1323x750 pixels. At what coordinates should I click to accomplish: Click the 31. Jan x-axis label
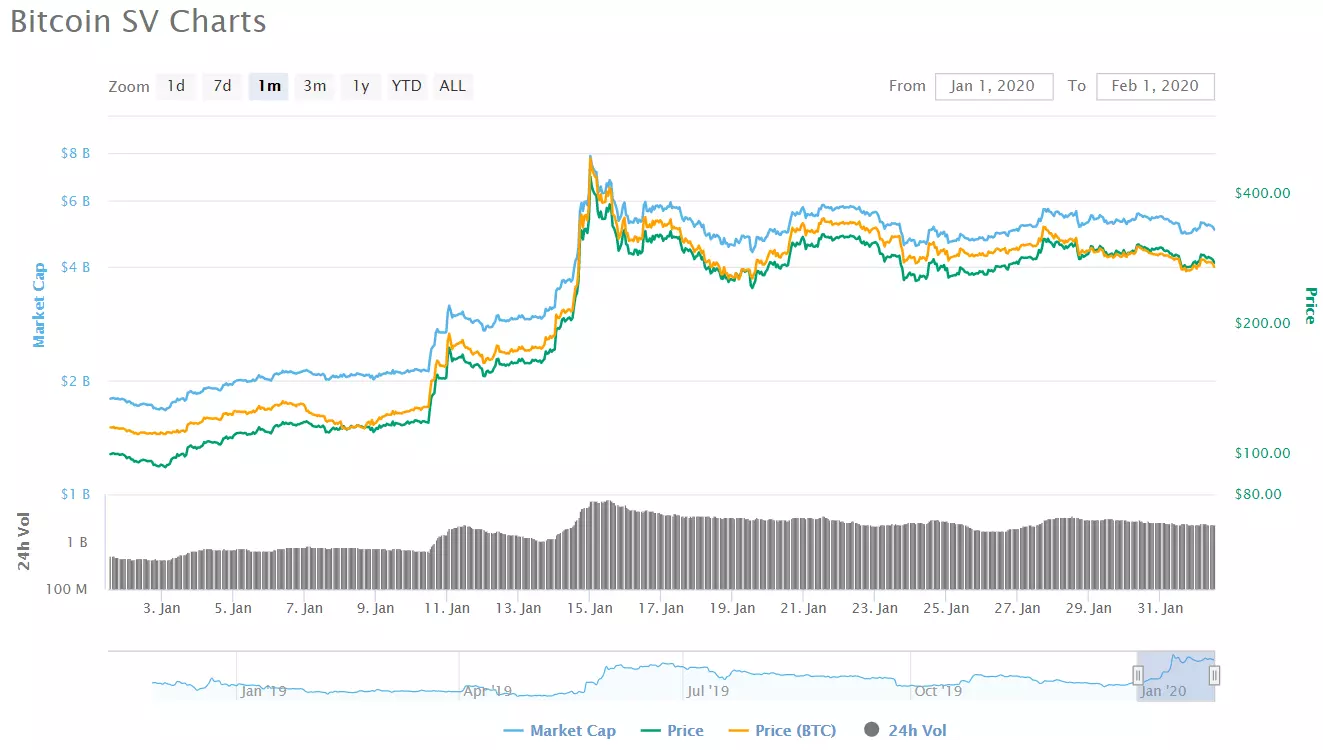[1160, 608]
